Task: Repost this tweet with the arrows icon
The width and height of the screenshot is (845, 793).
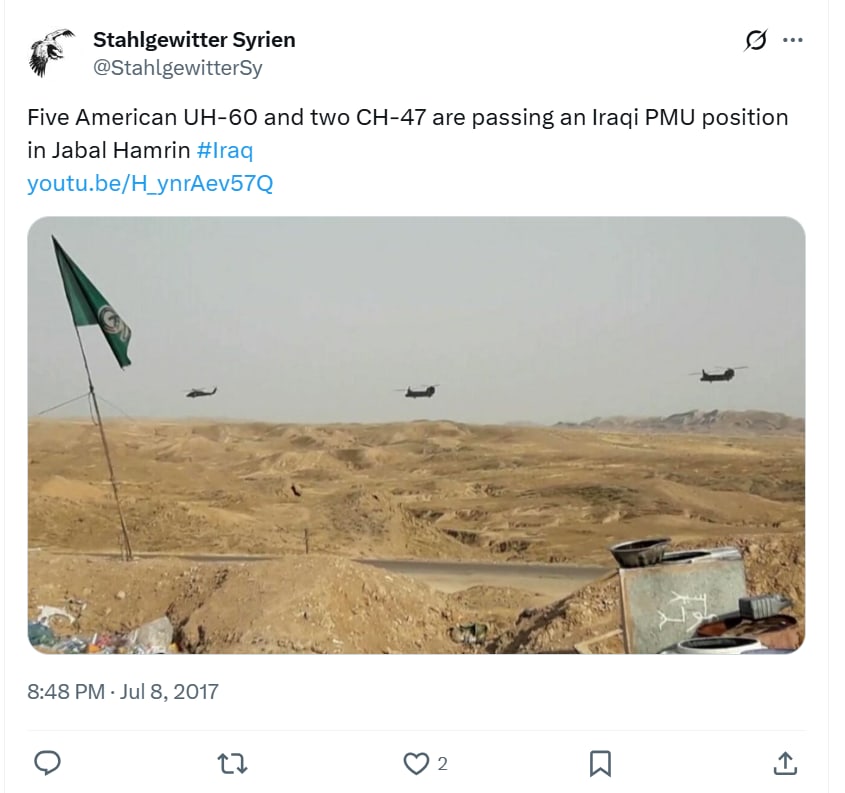Action: pyautogui.click(x=232, y=764)
